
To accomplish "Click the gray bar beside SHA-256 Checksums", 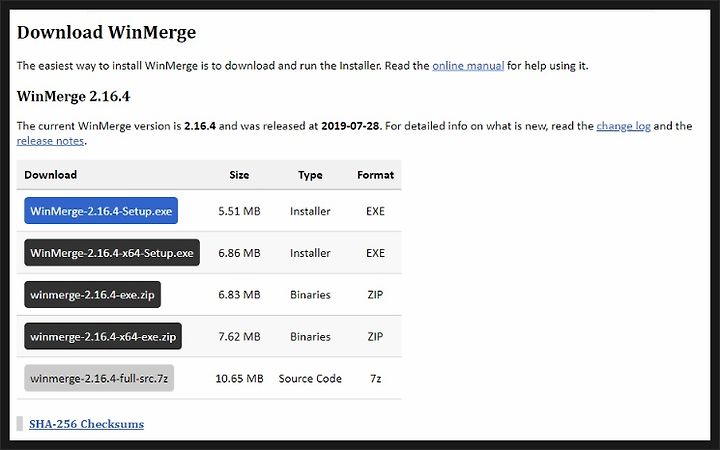I will coord(20,423).
